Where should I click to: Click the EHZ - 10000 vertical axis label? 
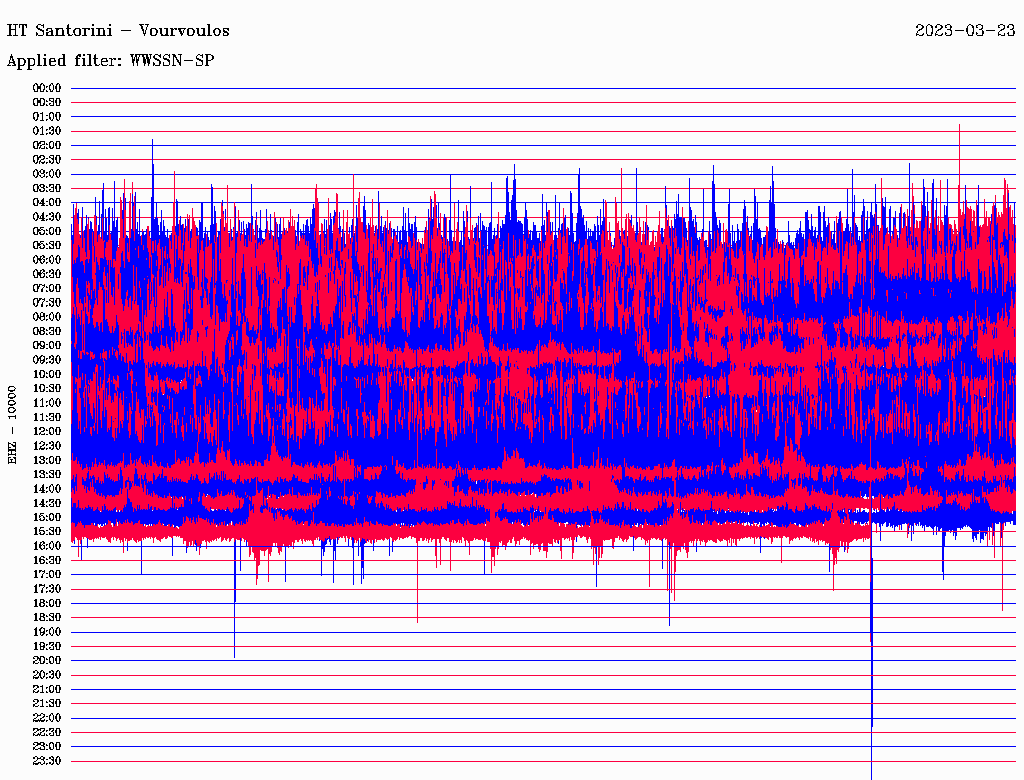13,424
